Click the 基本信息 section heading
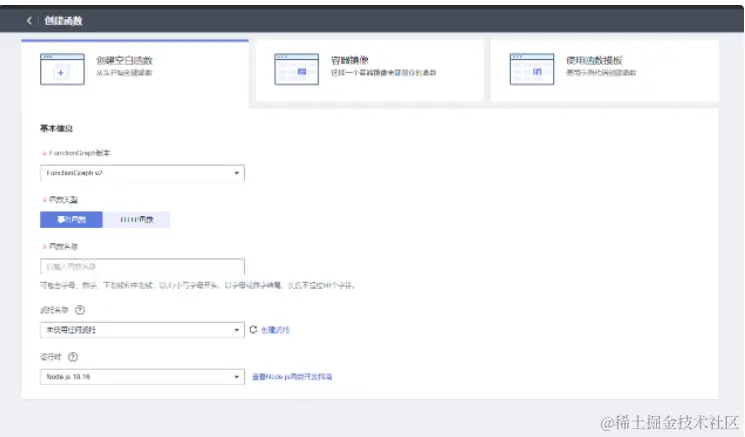Image resolution: width=745 pixels, height=437 pixels. pyautogui.click(x=56, y=128)
